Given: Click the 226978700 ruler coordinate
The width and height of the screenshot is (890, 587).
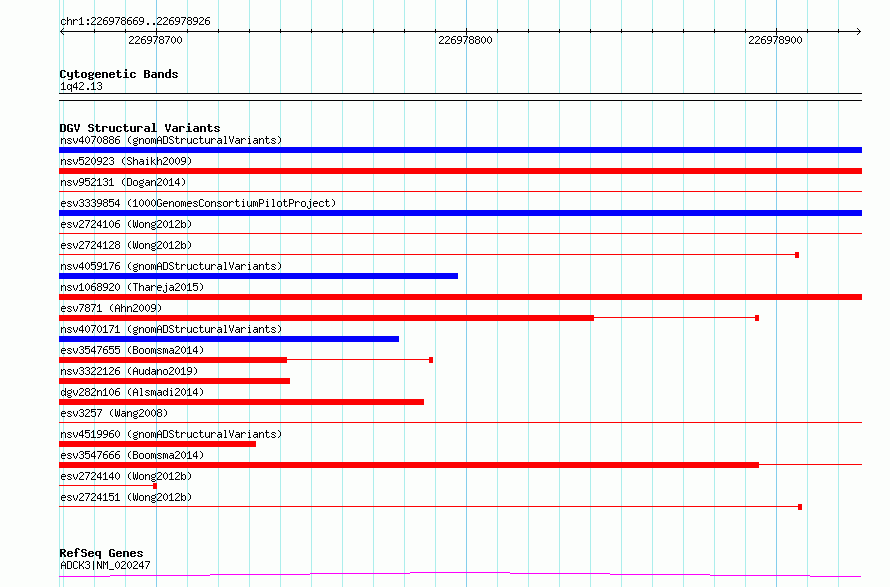Looking at the screenshot, I should point(155,40).
